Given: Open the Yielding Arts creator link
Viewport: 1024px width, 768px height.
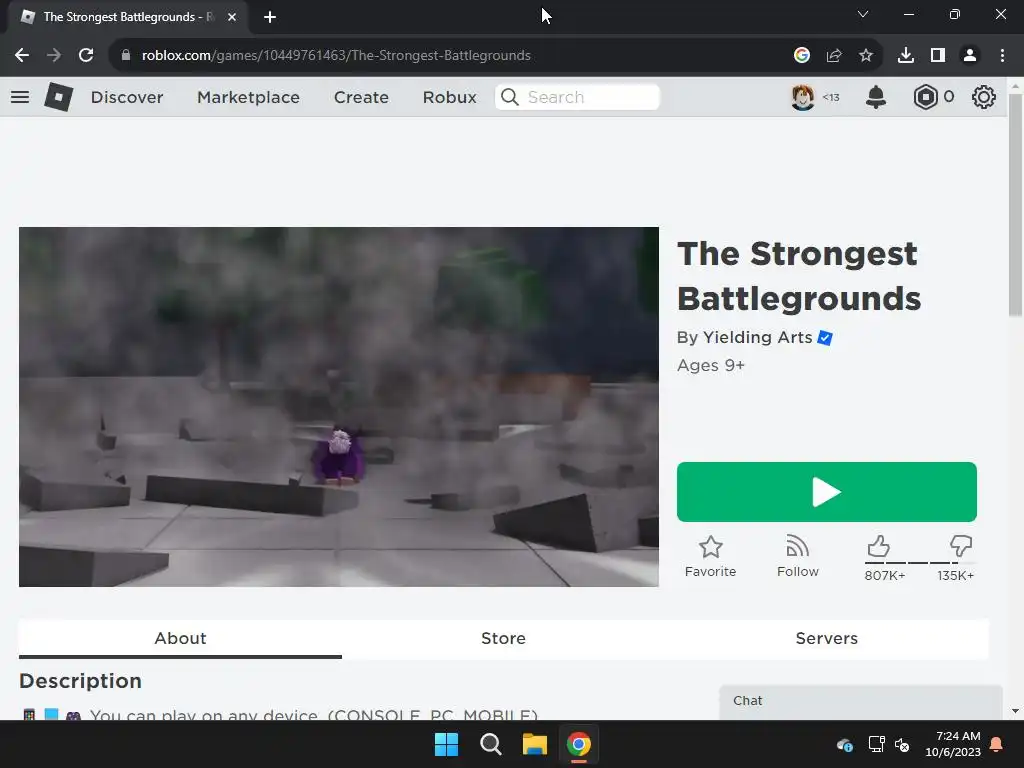Looking at the screenshot, I should 757,338.
